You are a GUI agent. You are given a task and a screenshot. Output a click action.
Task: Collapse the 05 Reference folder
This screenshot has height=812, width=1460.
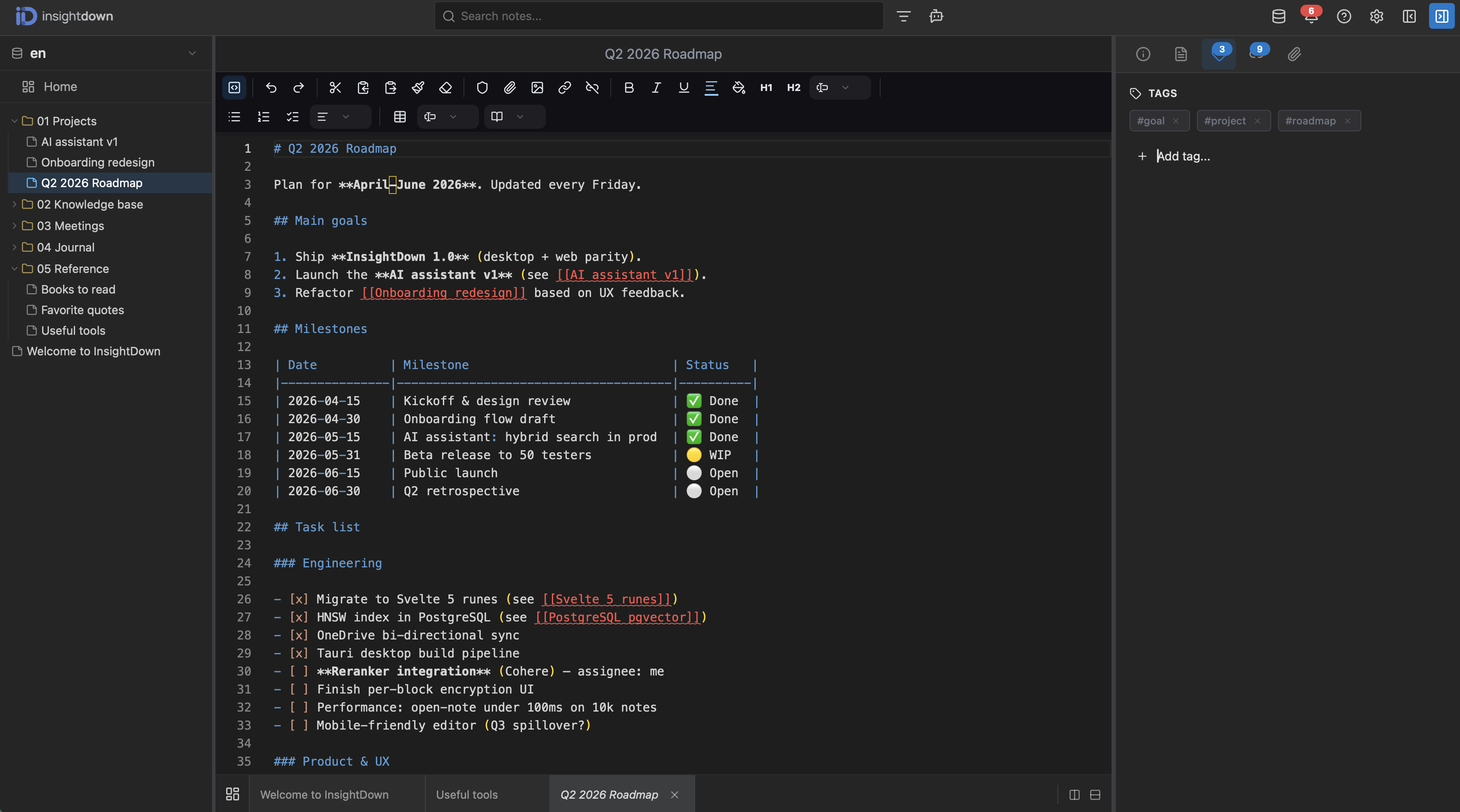(x=14, y=269)
